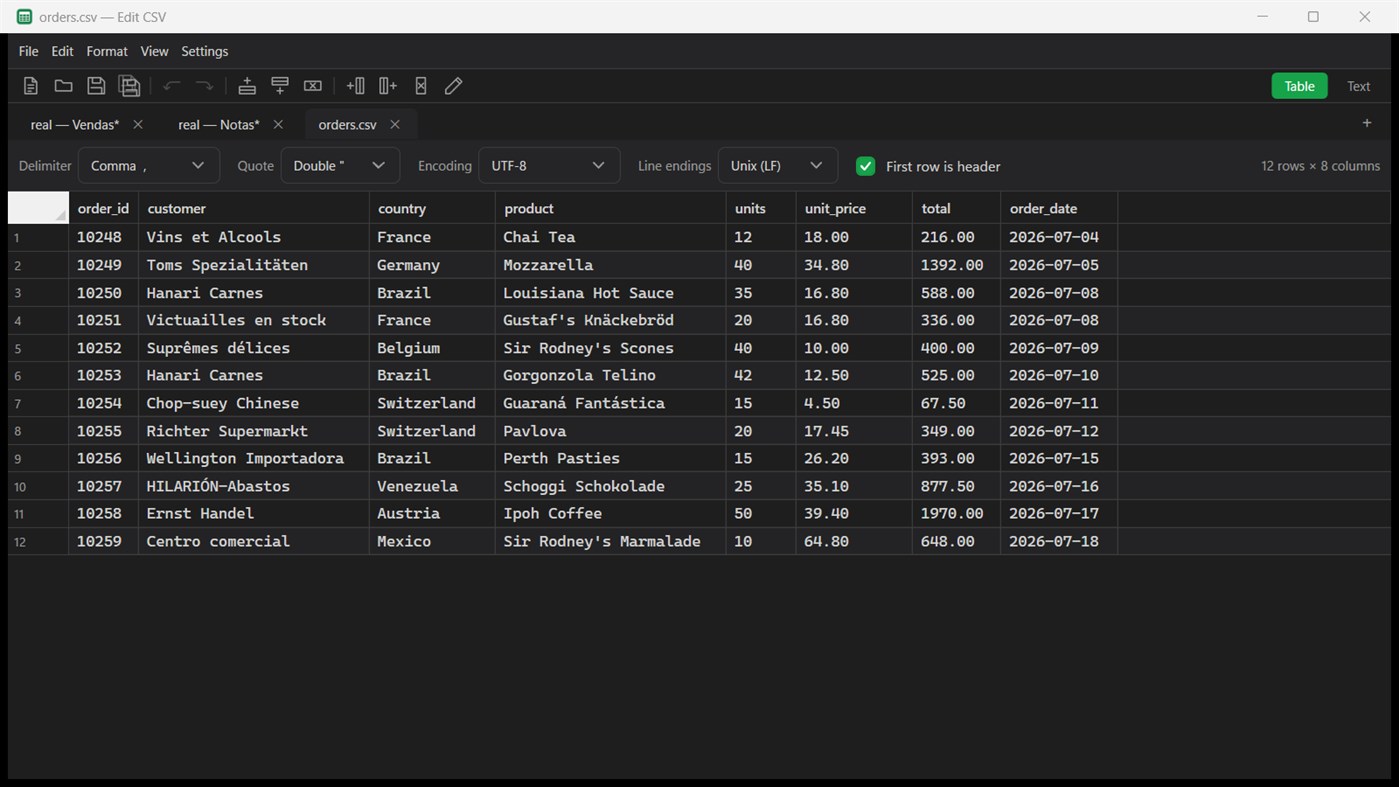The width and height of the screenshot is (1399, 787).
Task: Click the Undo arrow icon
Action: [171, 86]
